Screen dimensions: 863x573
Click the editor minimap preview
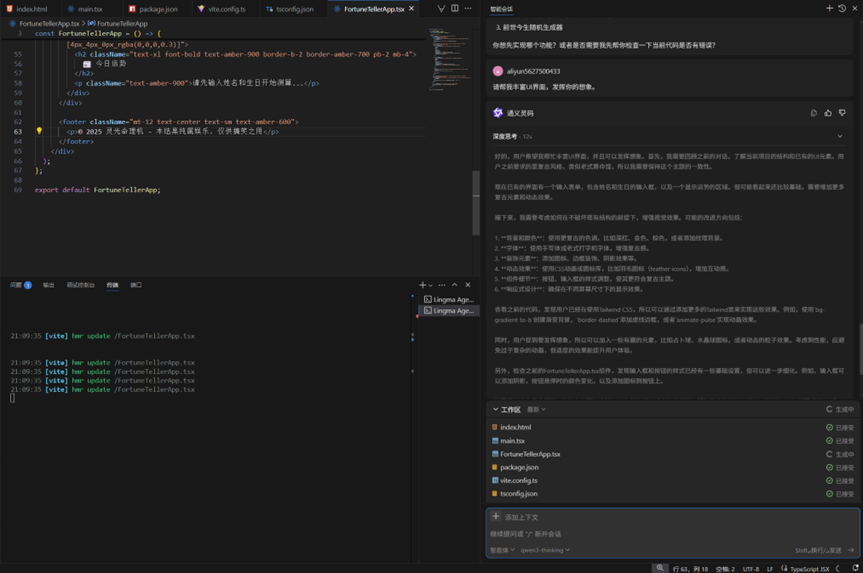tap(449, 58)
